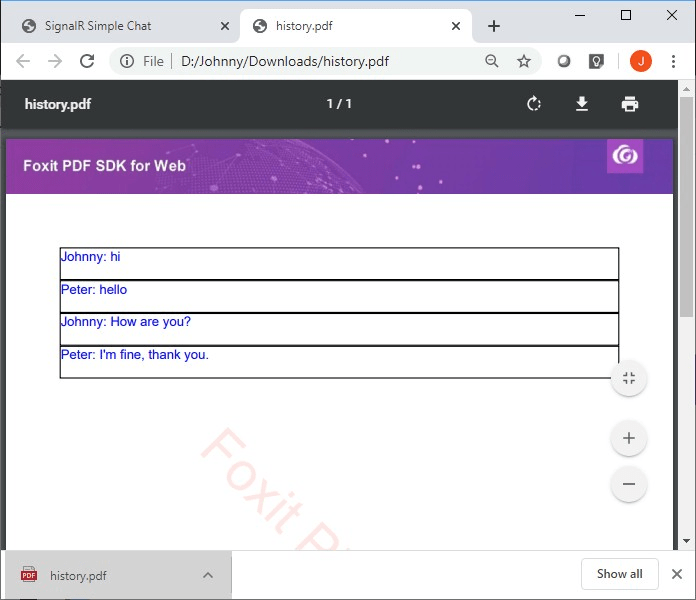Open Chrome's three-dot menu
Image resolution: width=696 pixels, height=600 pixels.
[x=673, y=61]
